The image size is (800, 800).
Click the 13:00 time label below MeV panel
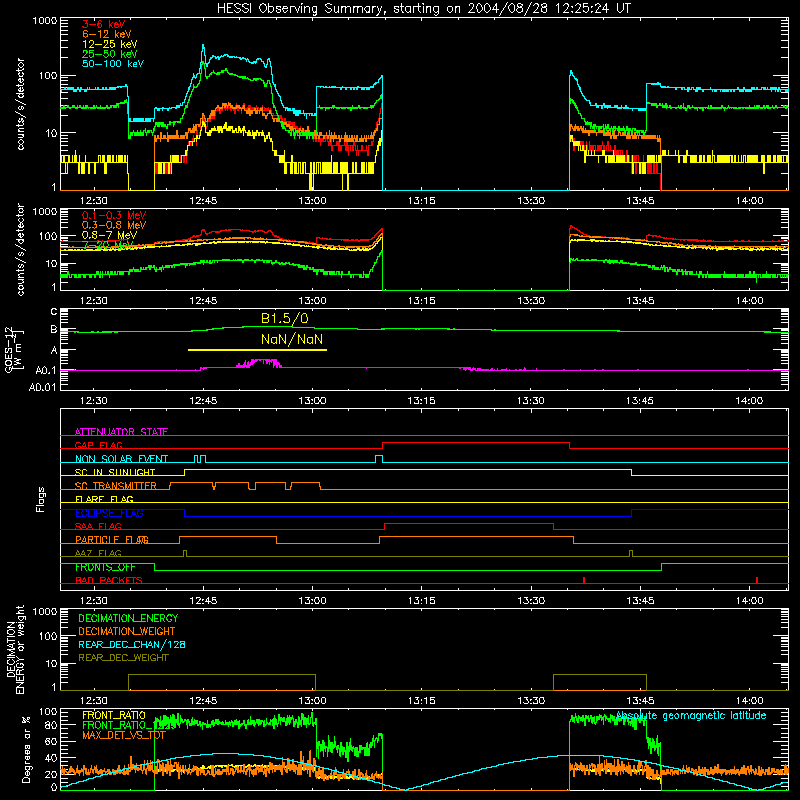point(312,301)
